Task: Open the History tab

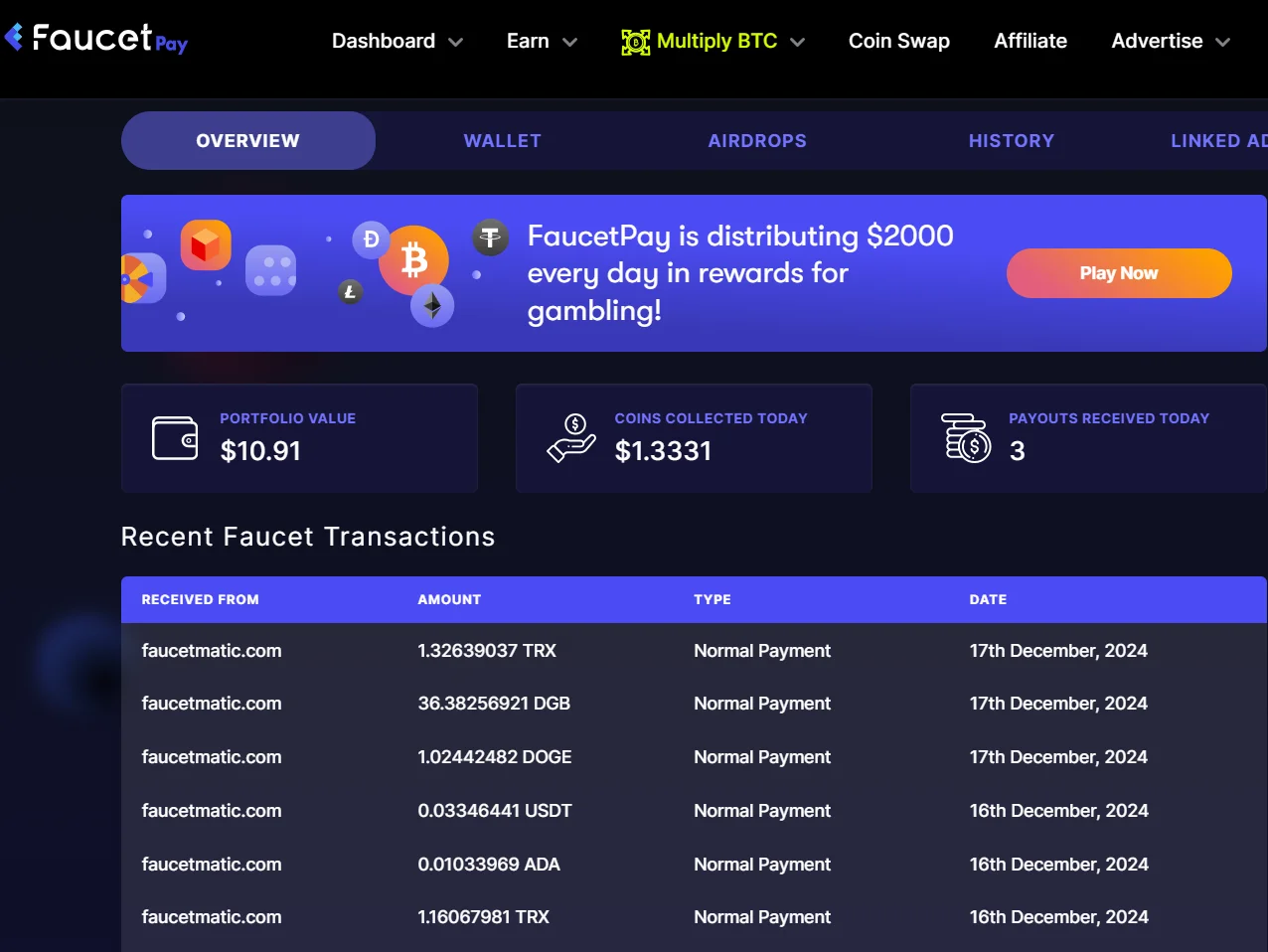Action: (x=1012, y=140)
